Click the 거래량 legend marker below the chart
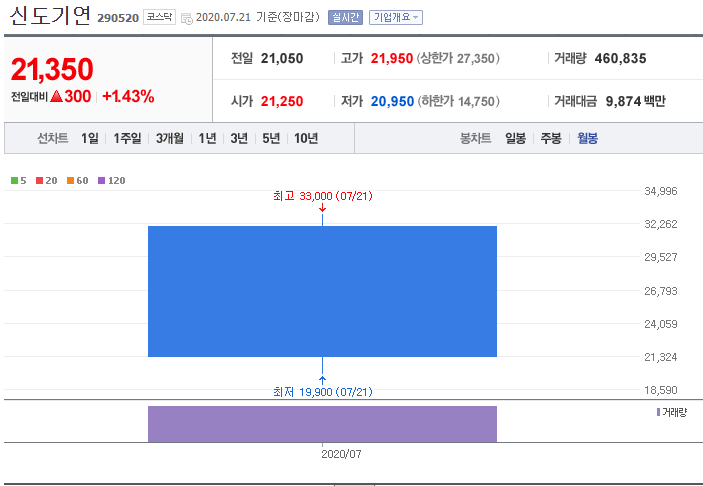The width and height of the screenshot is (703, 486). tap(658, 412)
